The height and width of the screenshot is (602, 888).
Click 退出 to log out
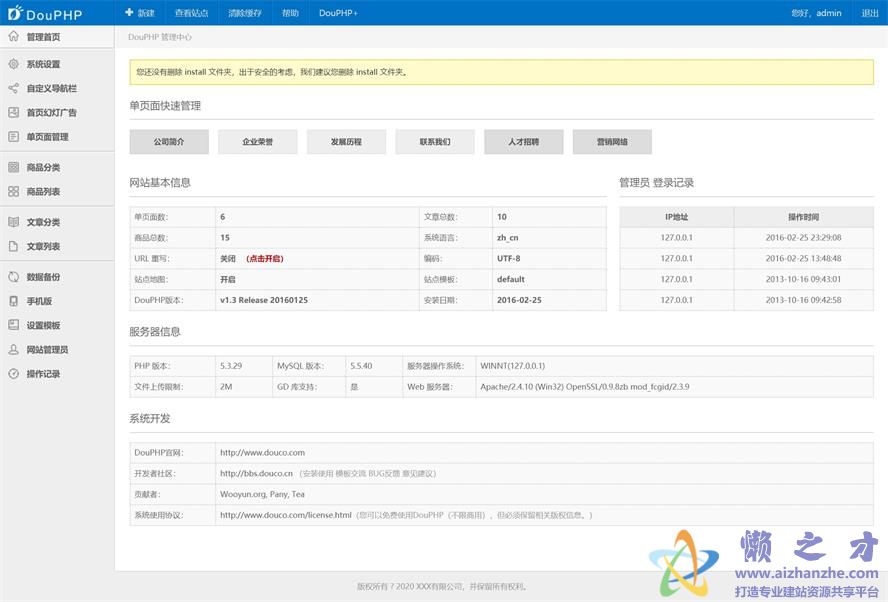(x=870, y=13)
